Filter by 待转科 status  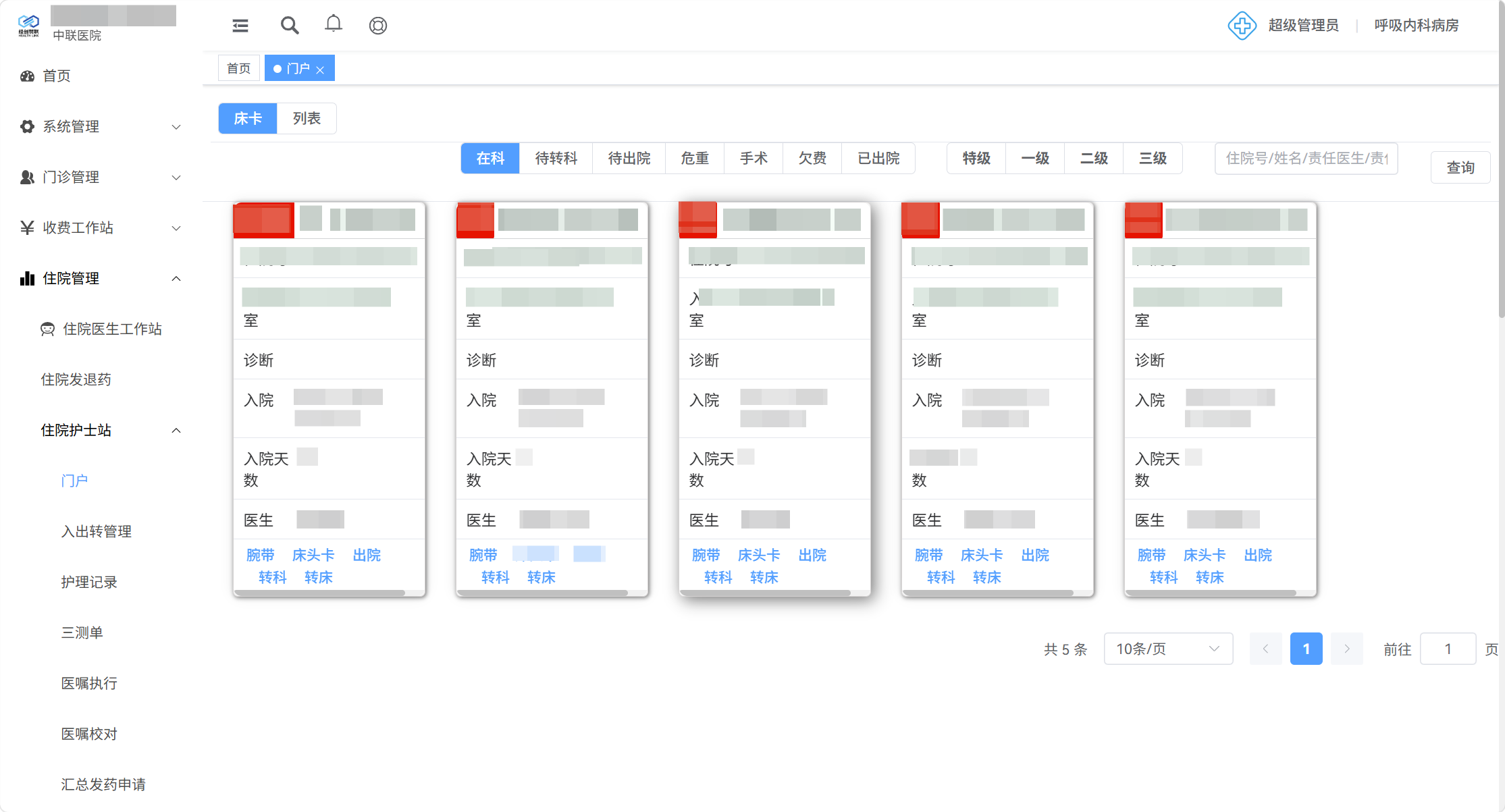click(556, 158)
